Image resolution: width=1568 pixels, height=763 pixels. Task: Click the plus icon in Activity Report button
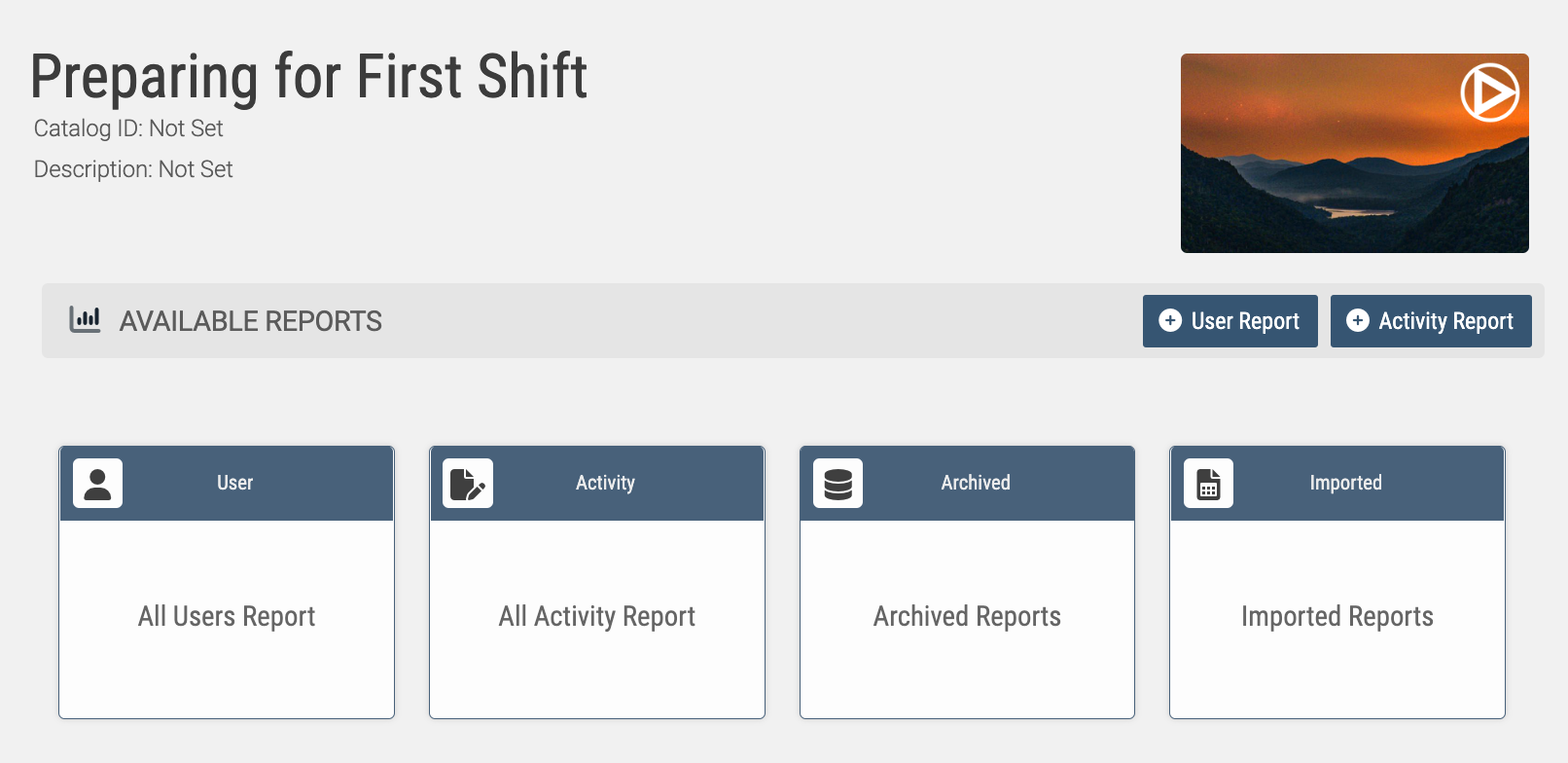1358,321
